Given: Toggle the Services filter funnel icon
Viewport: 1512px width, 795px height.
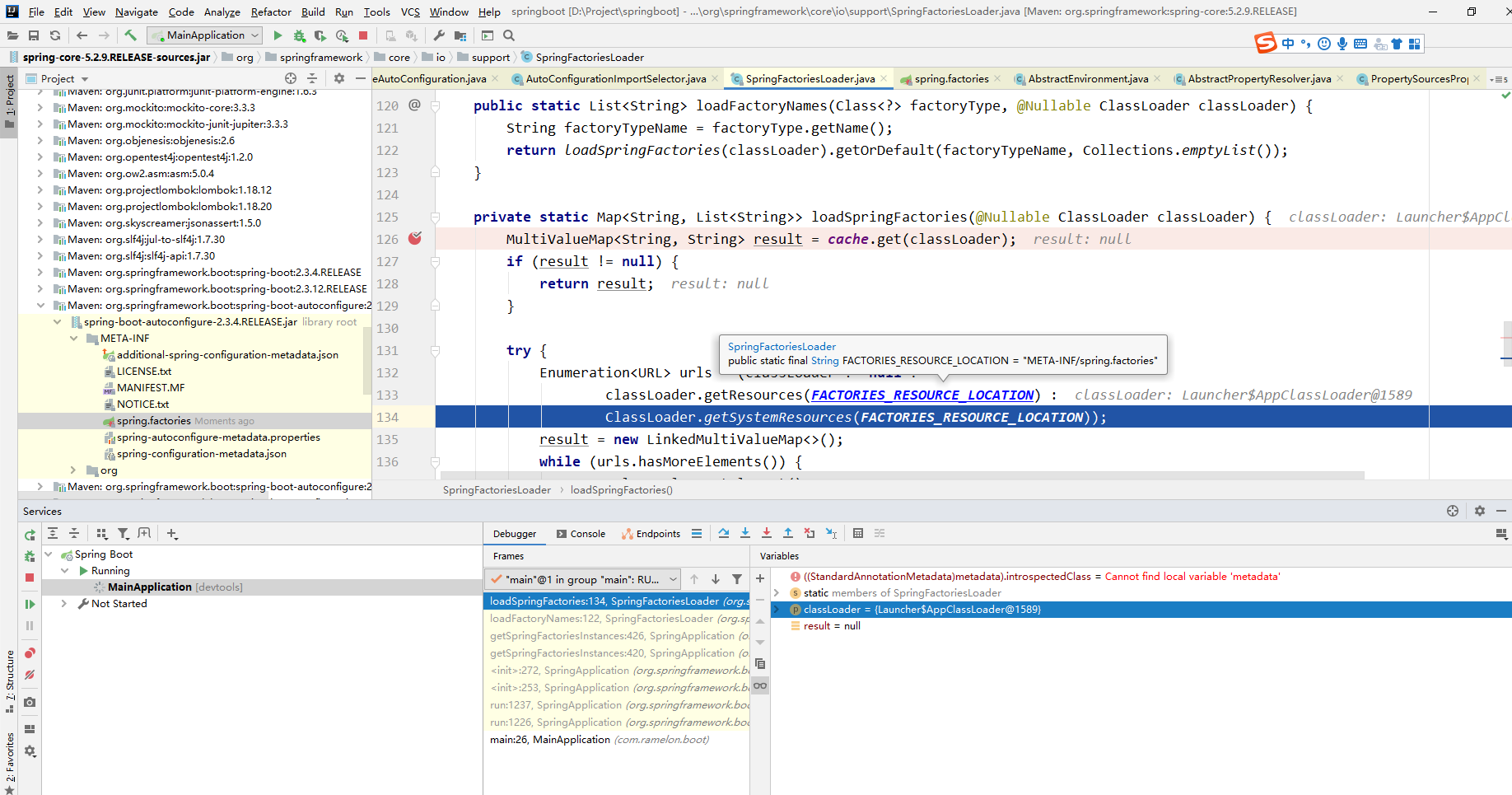Looking at the screenshot, I should coord(124,533).
